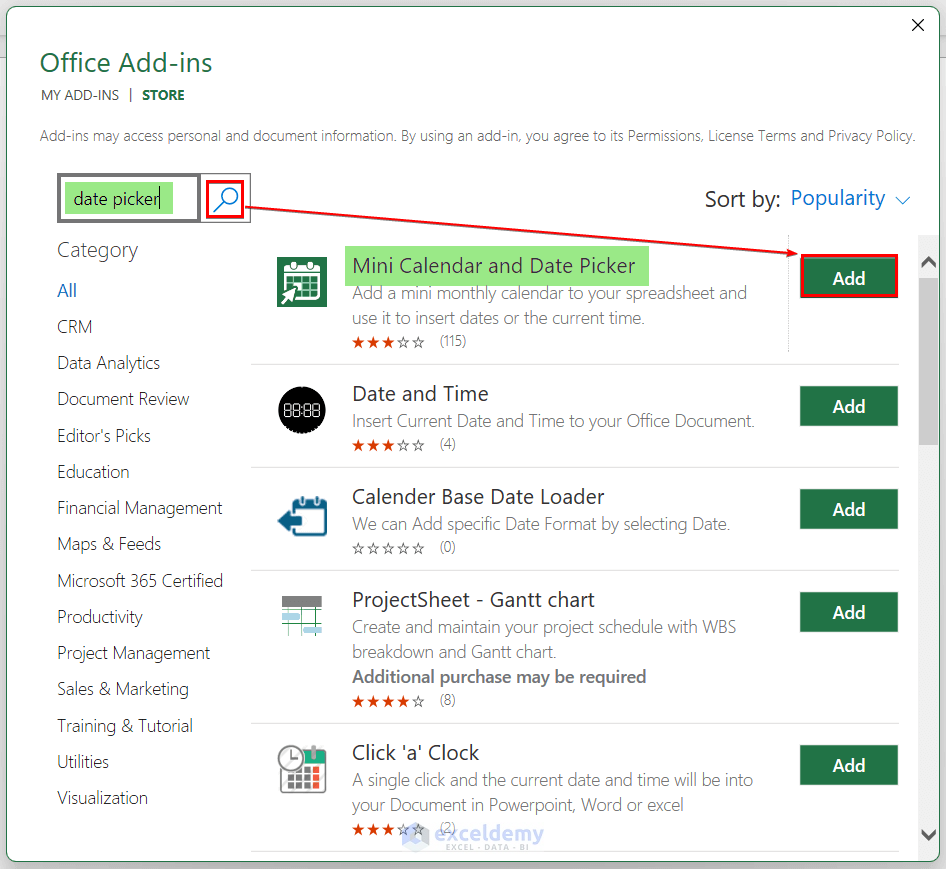
Task: Open the Sort by Popularity dropdown
Action: [x=849, y=199]
